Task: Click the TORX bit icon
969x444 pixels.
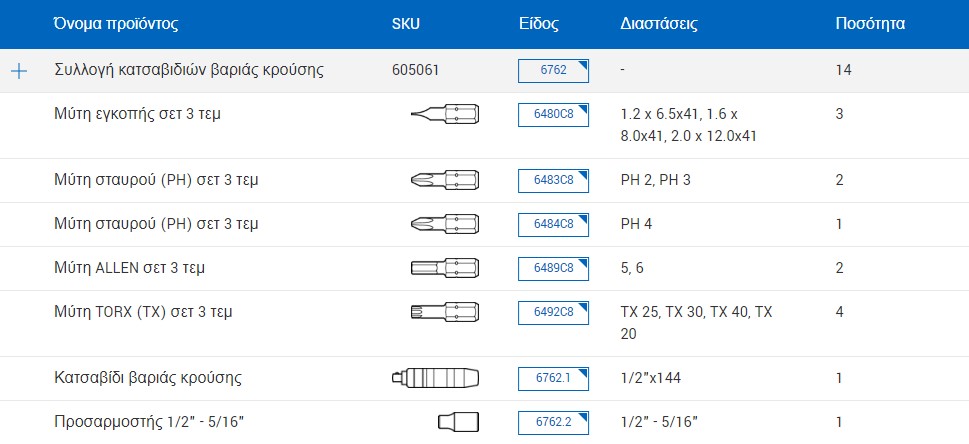Action: [445, 312]
